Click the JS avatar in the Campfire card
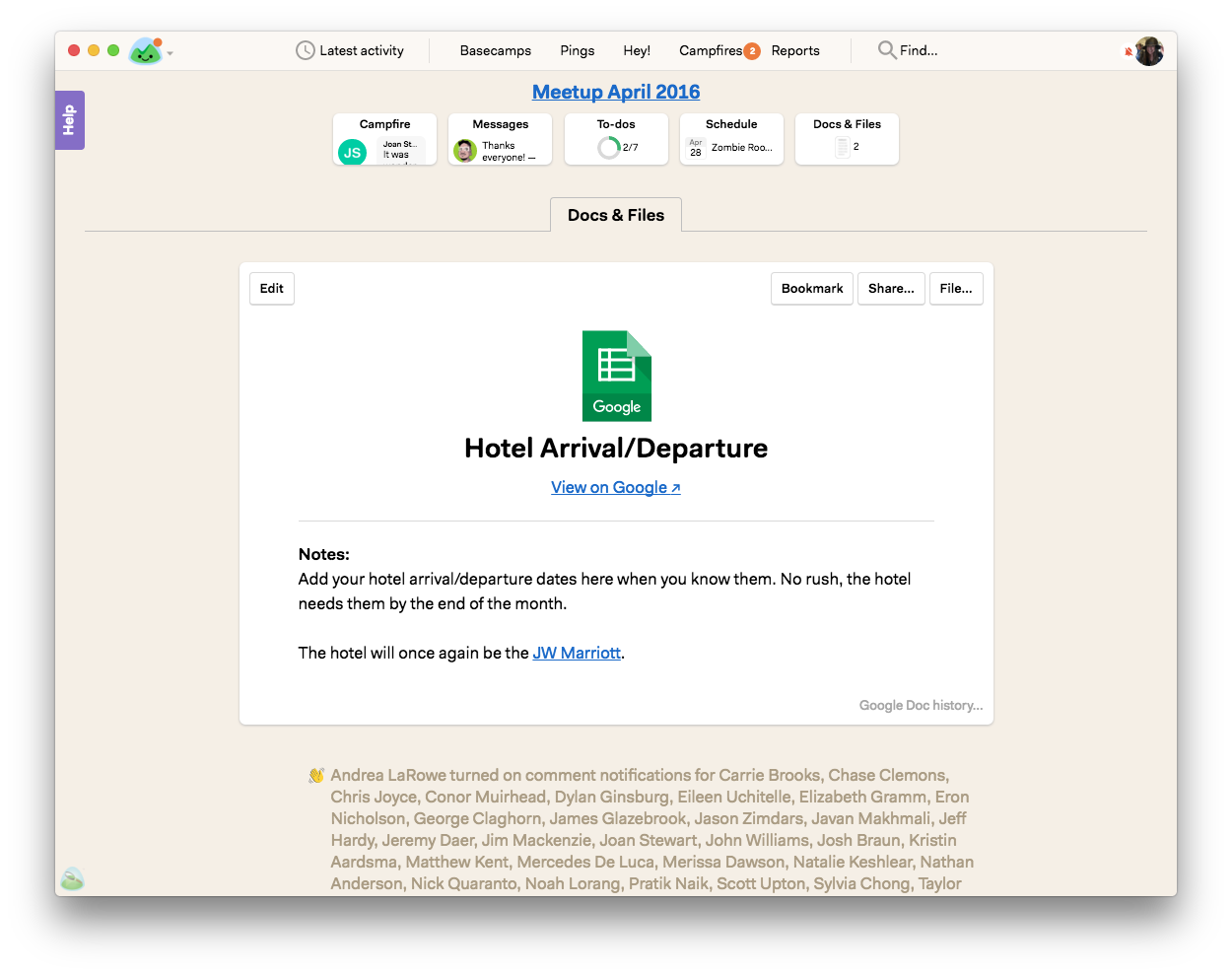 coord(352,152)
